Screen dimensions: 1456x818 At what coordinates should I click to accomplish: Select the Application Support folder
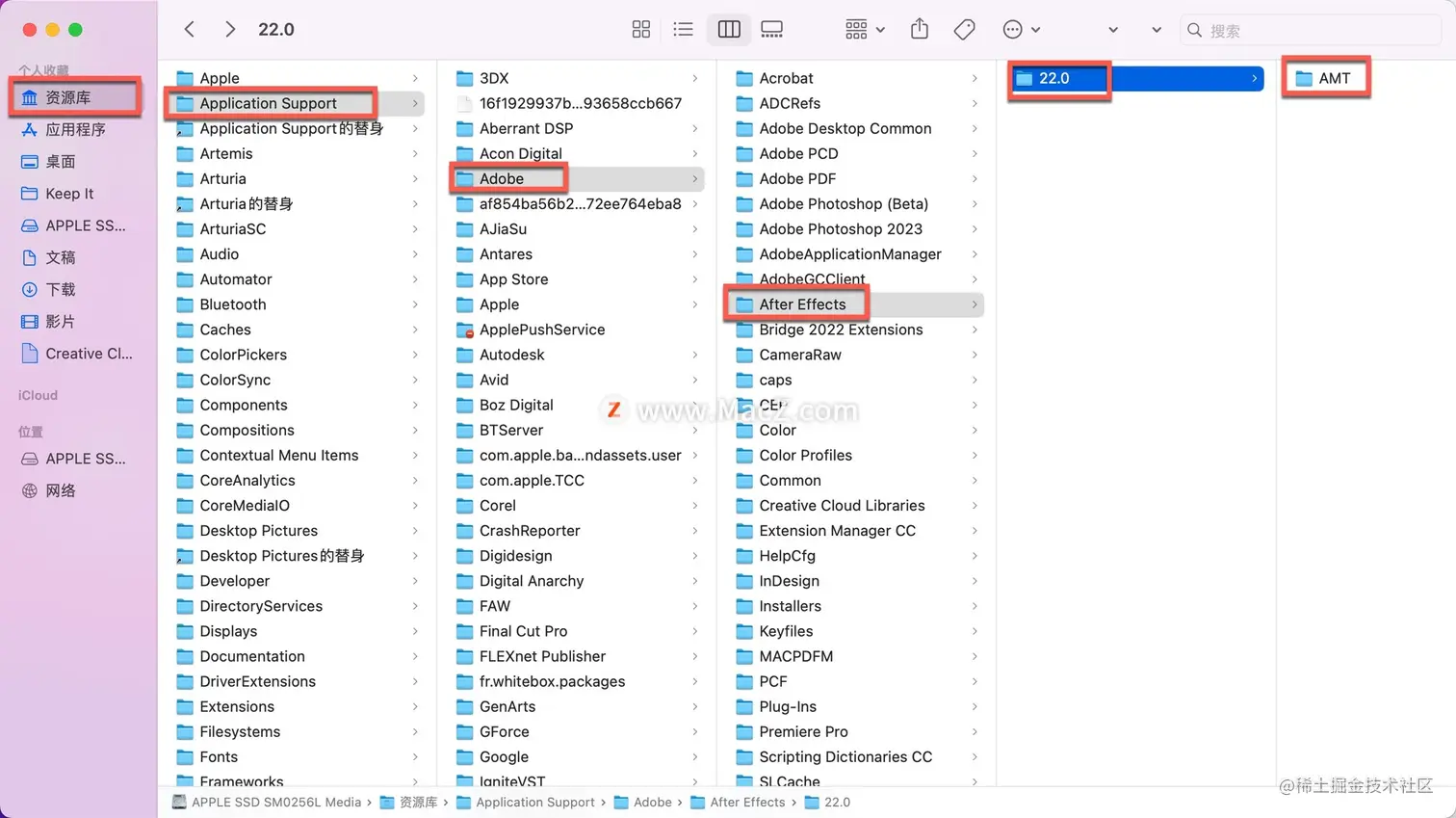[x=268, y=103]
